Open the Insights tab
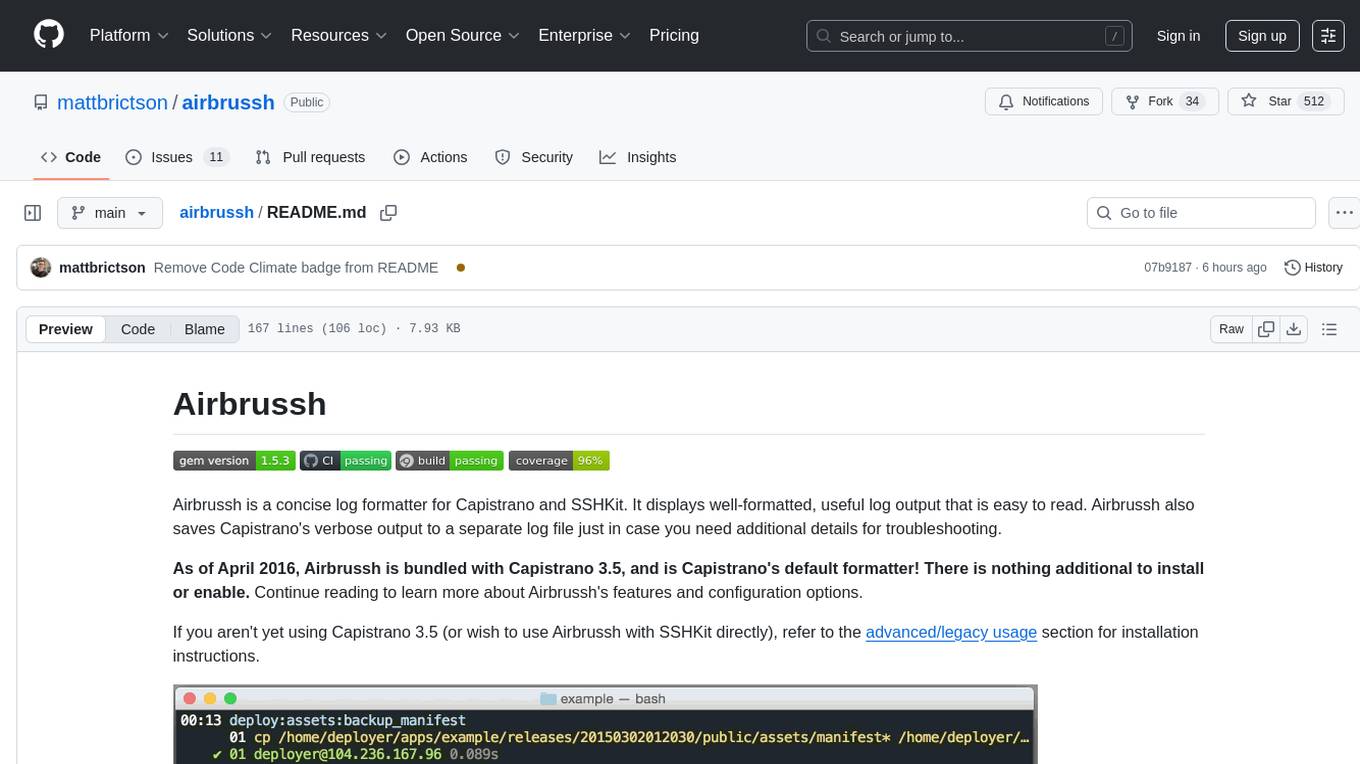The height and width of the screenshot is (764, 1360). click(638, 157)
